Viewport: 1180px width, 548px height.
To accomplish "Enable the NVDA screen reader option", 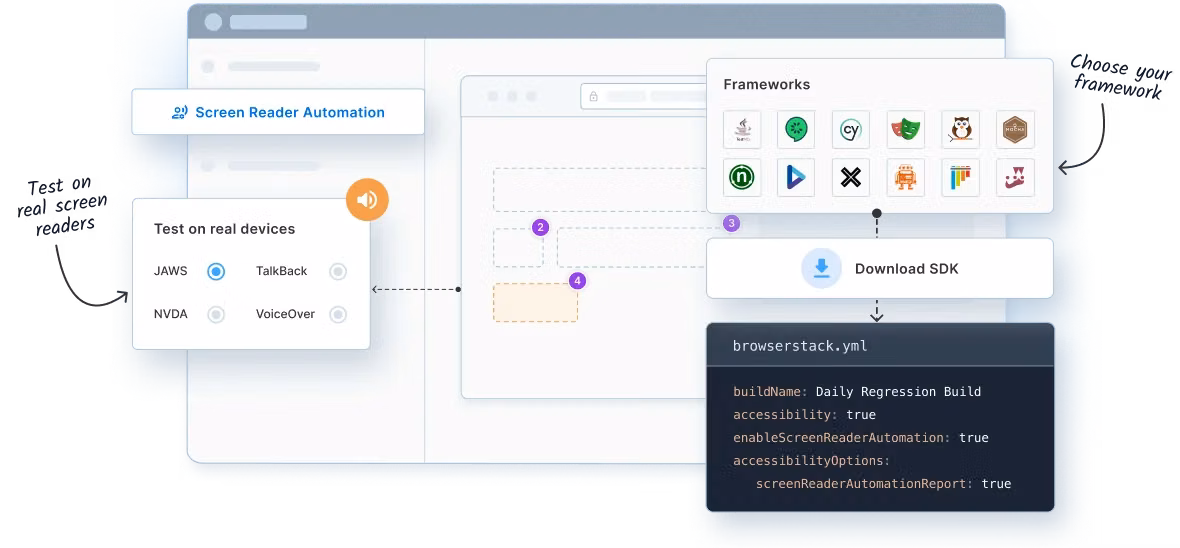I will (216, 314).
